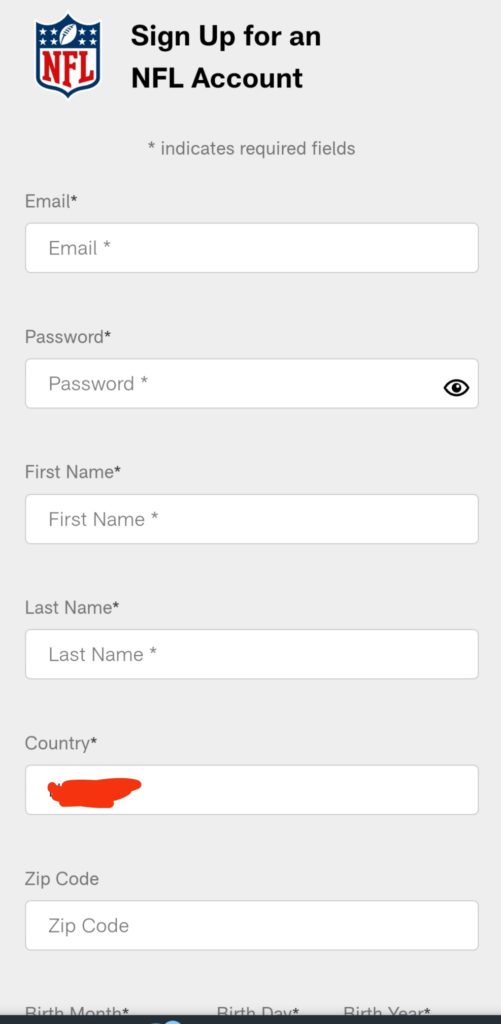Click the Last Name label text
501x1024 pixels.
72,607
